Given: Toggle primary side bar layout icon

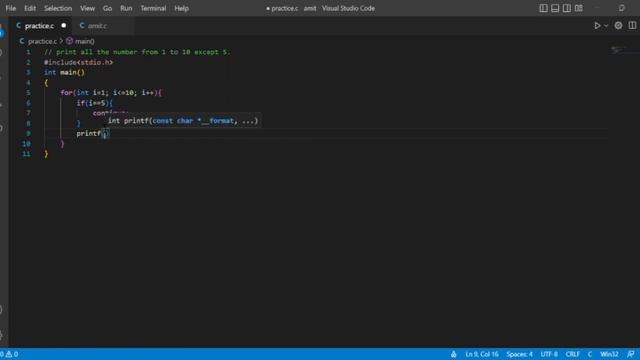Looking at the screenshot, I should click(543, 8).
